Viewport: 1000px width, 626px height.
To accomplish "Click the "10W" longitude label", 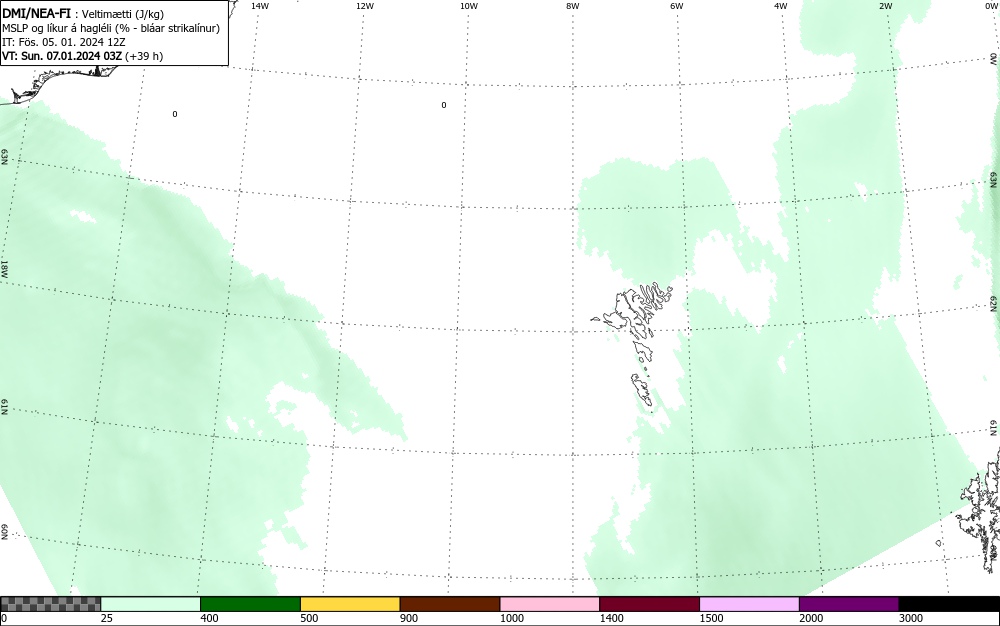I will coord(469,6).
